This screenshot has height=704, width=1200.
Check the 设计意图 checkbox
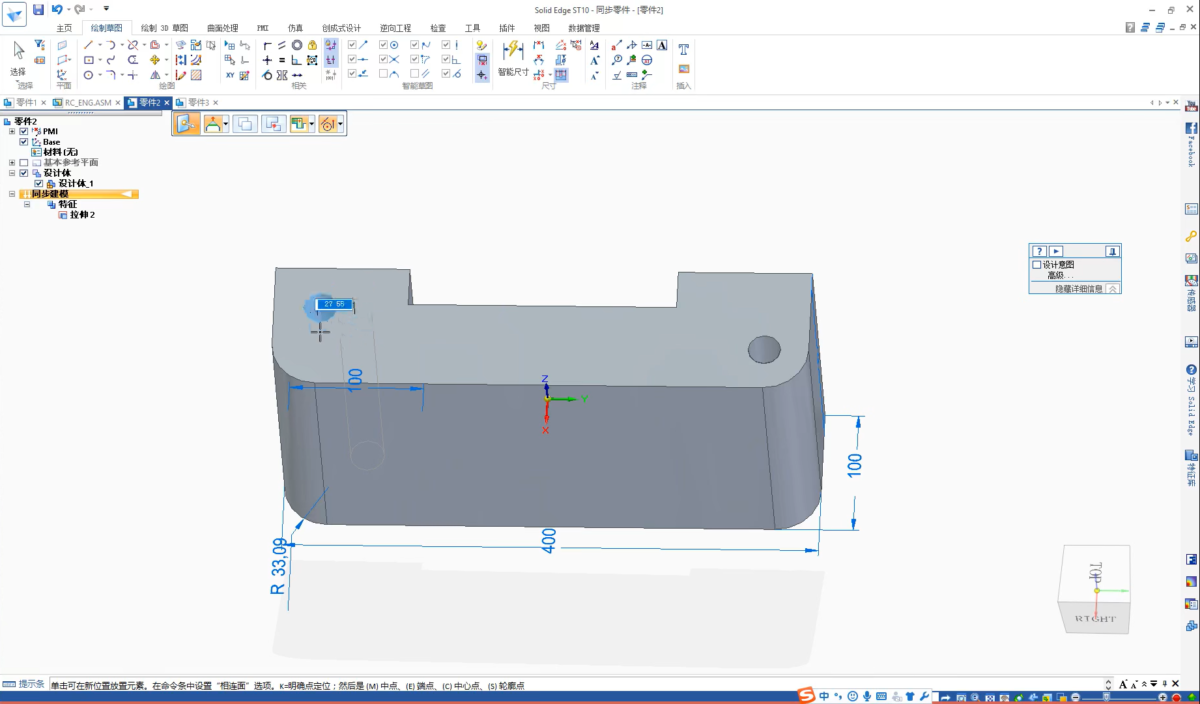(1037, 264)
